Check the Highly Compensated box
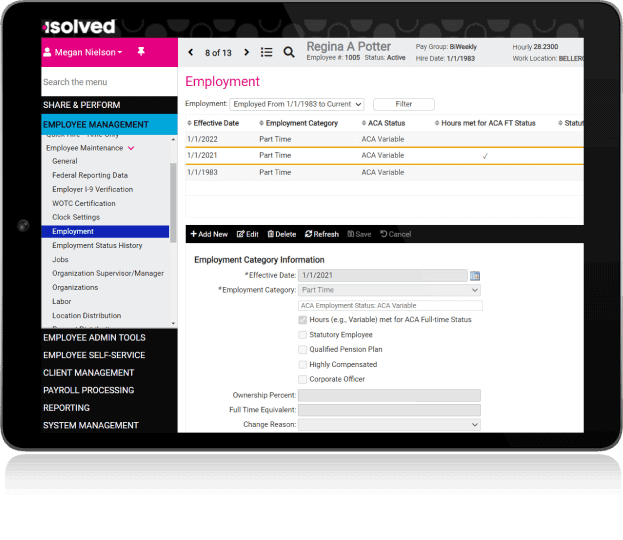Screen dimensions: 623x540 303,365
